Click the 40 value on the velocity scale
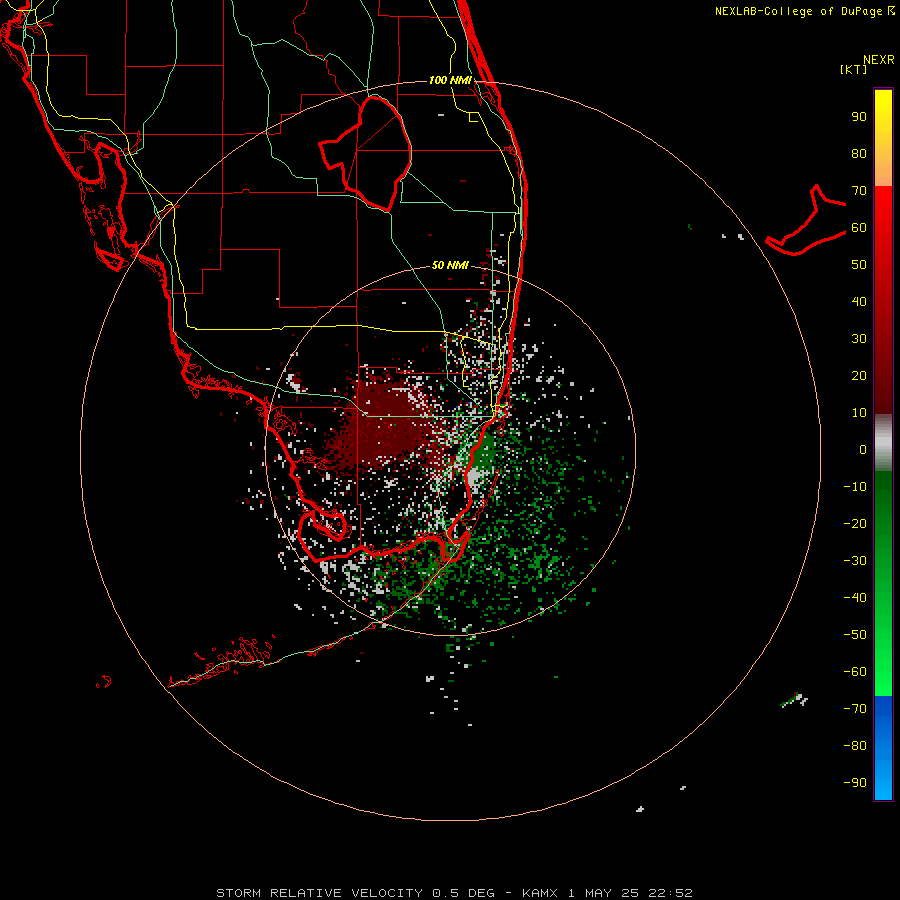Viewport: 900px width, 900px height. [859, 302]
